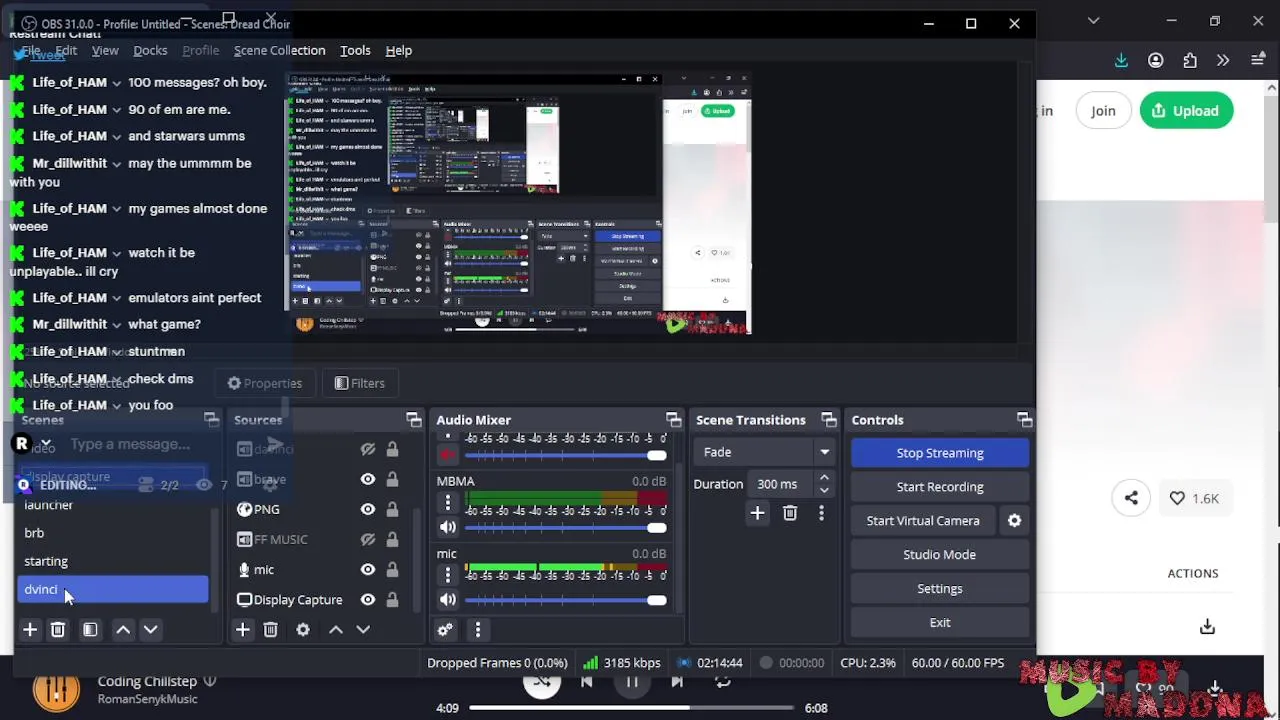Image resolution: width=1280 pixels, height=720 pixels.
Task: Move the source down in the Sources list
Action: click(363, 629)
